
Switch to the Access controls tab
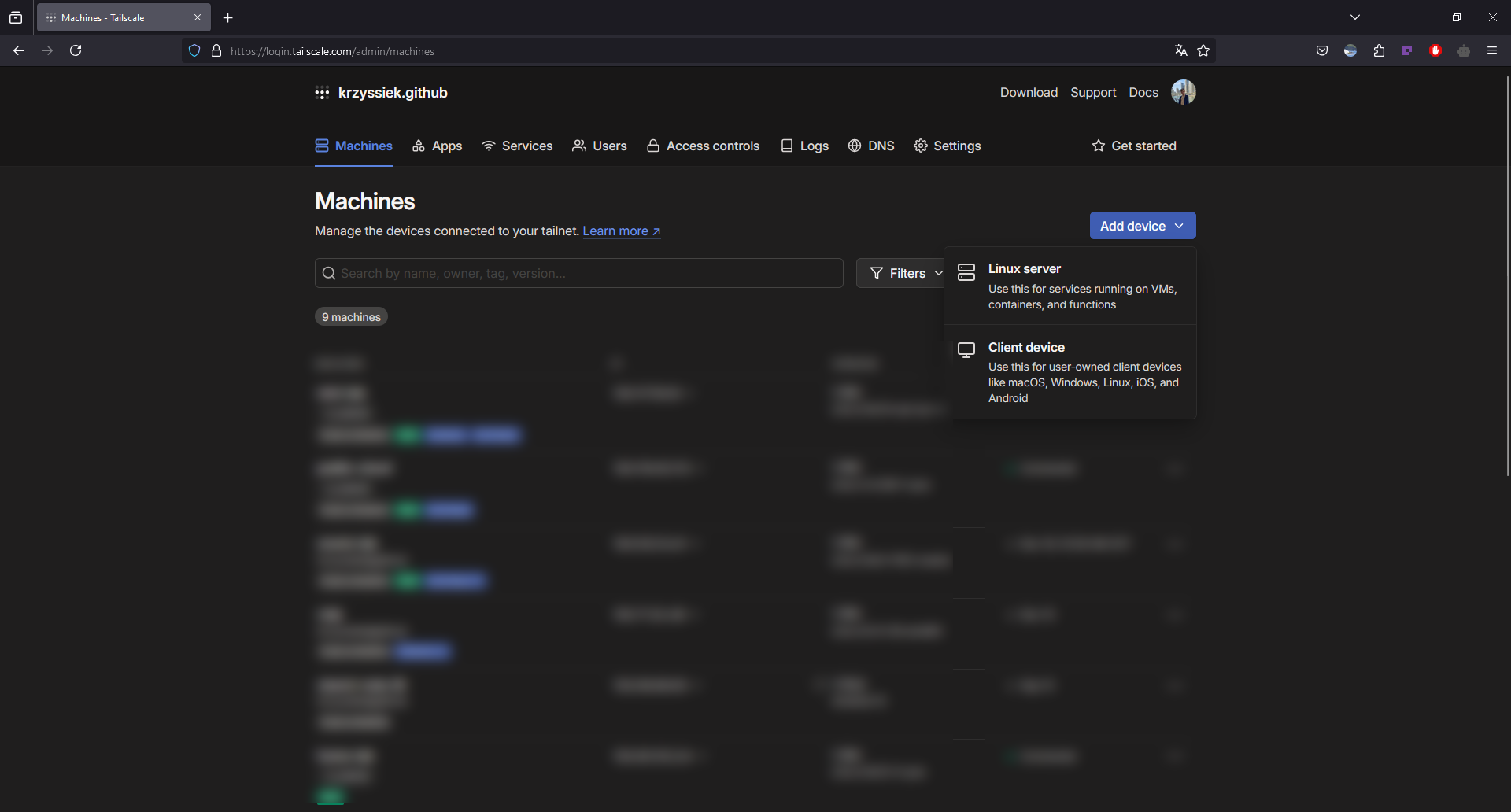(703, 146)
